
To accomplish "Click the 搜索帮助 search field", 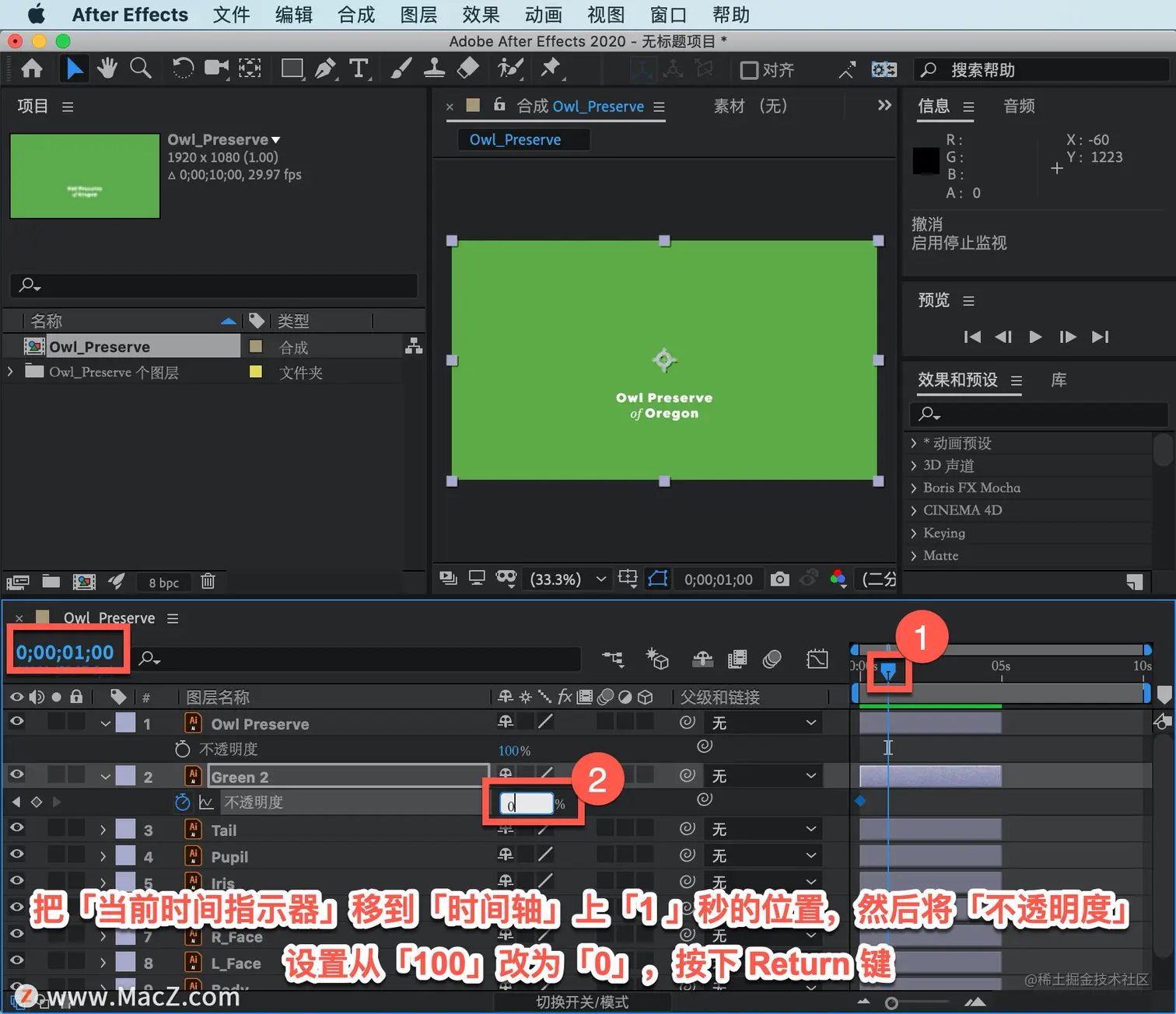I will (1042, 70).
